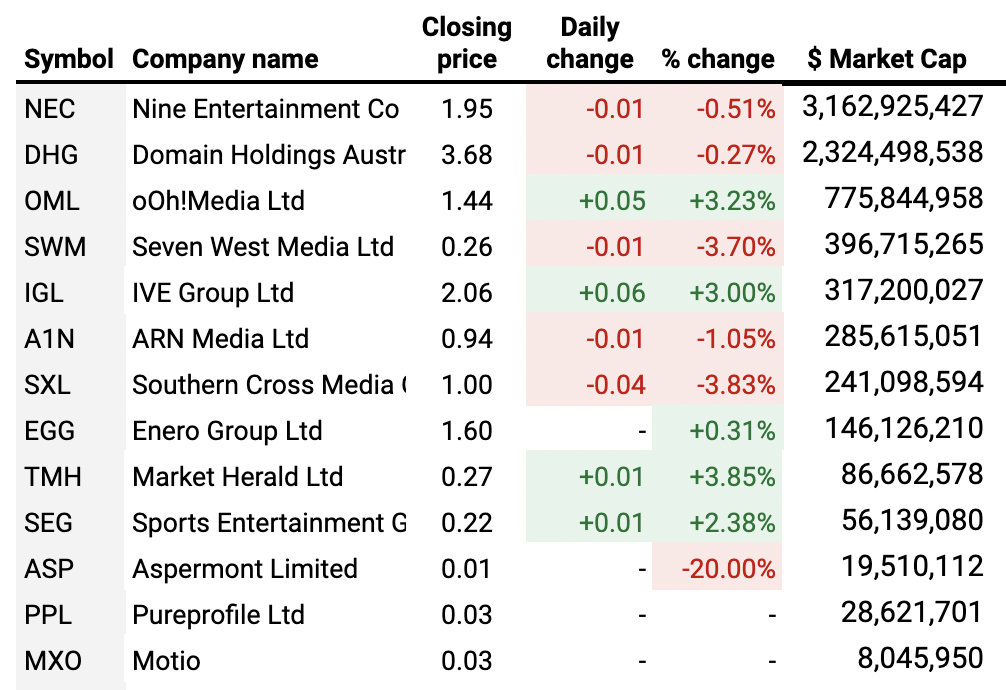1006x690 pixels.
Task: Select the % change column header
Action: point(718,59)
